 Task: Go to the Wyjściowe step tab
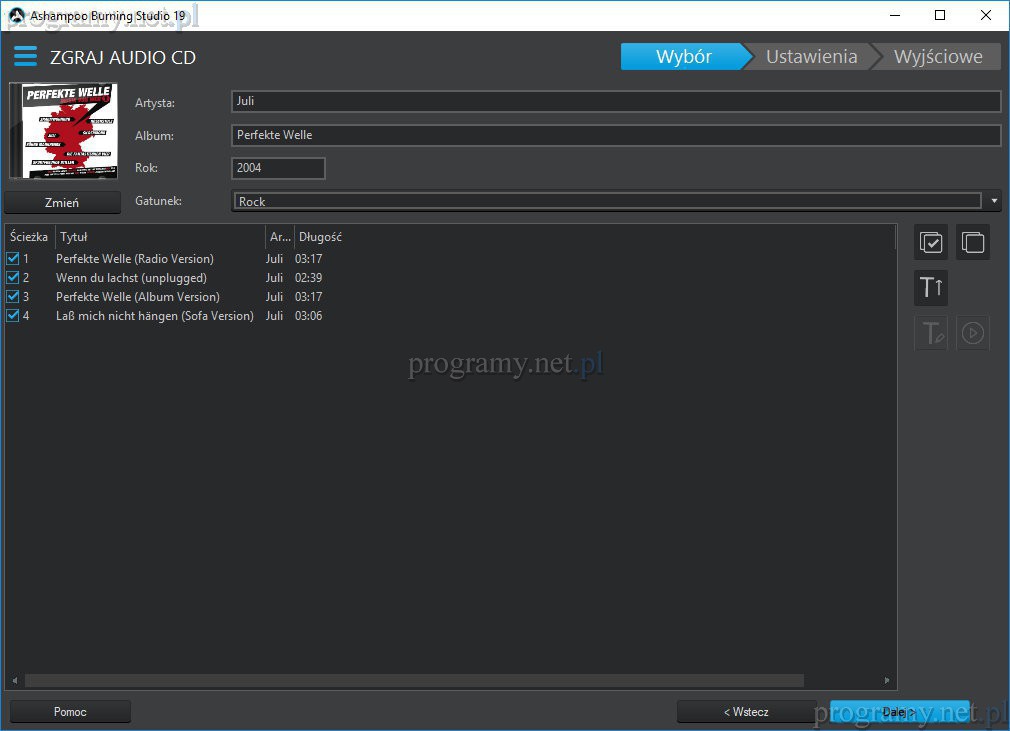(x=937, y=57)
